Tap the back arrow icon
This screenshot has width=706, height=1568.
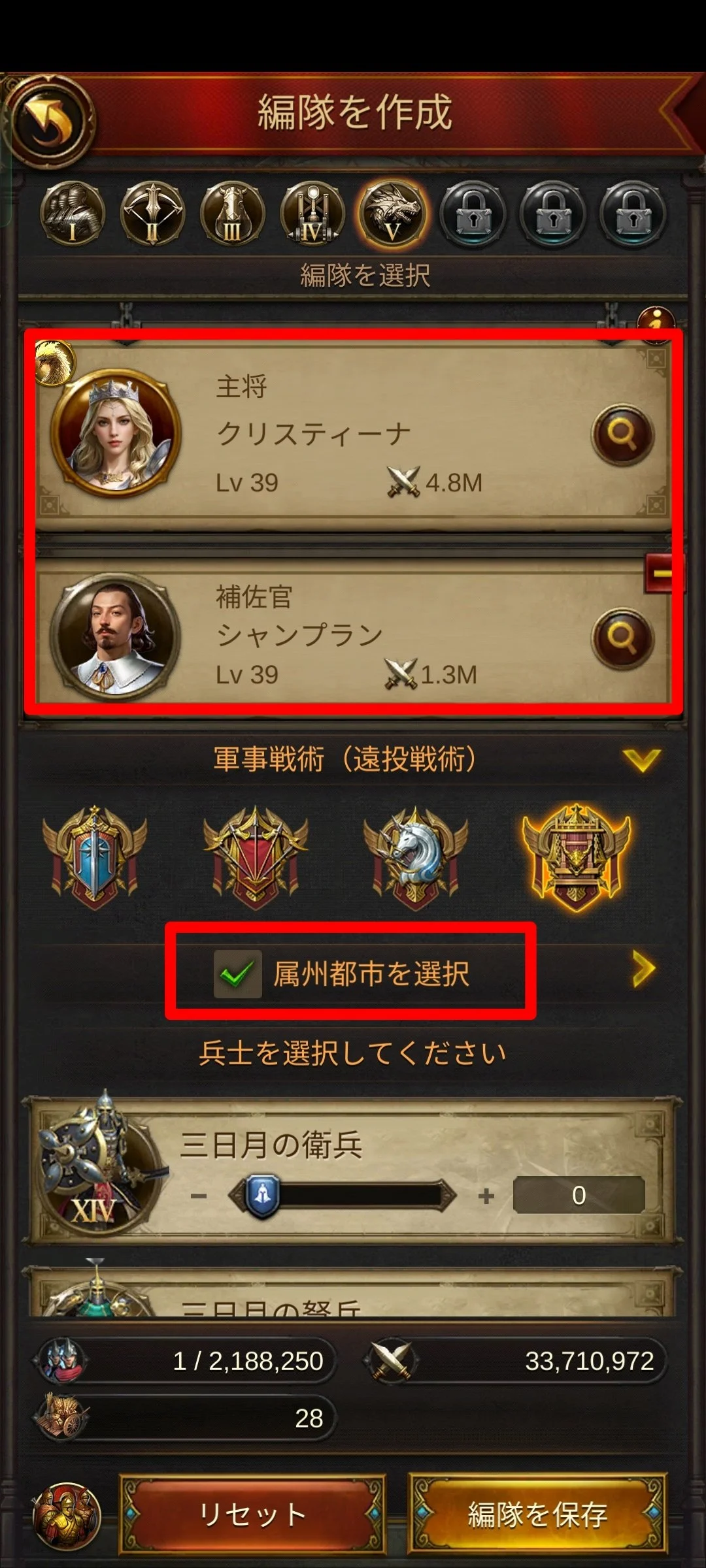pyautogui.click(x=50, y=122)
